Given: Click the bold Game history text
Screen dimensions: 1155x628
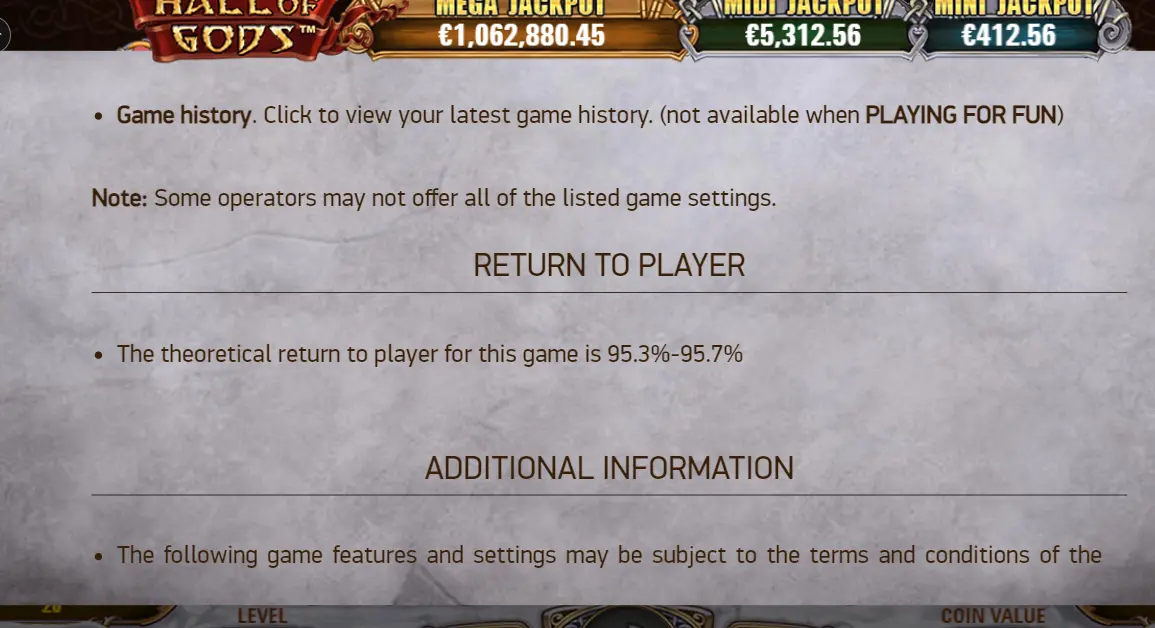Looking at the screenshot, I should coord(184,116).
